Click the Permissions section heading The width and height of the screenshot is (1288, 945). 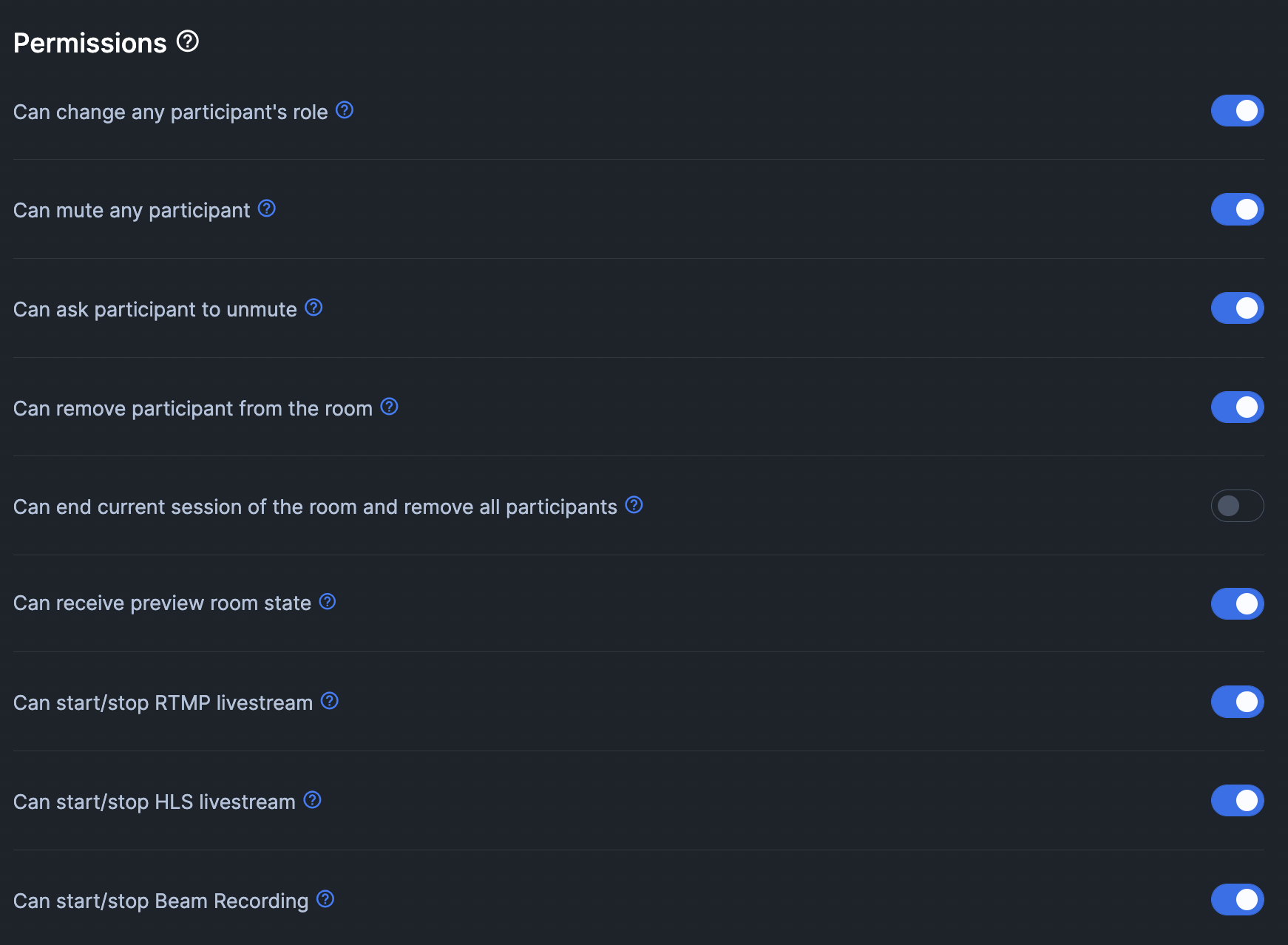[x=90, y=43]
